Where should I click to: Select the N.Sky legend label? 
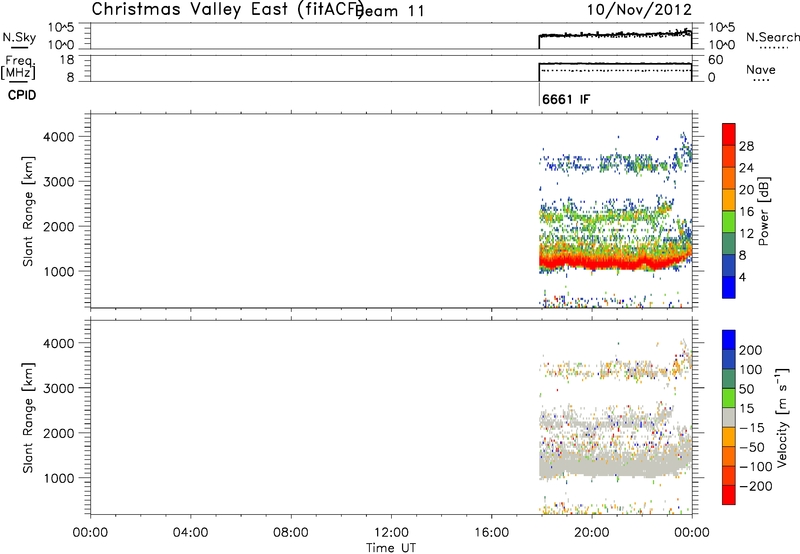click(19, 38)
